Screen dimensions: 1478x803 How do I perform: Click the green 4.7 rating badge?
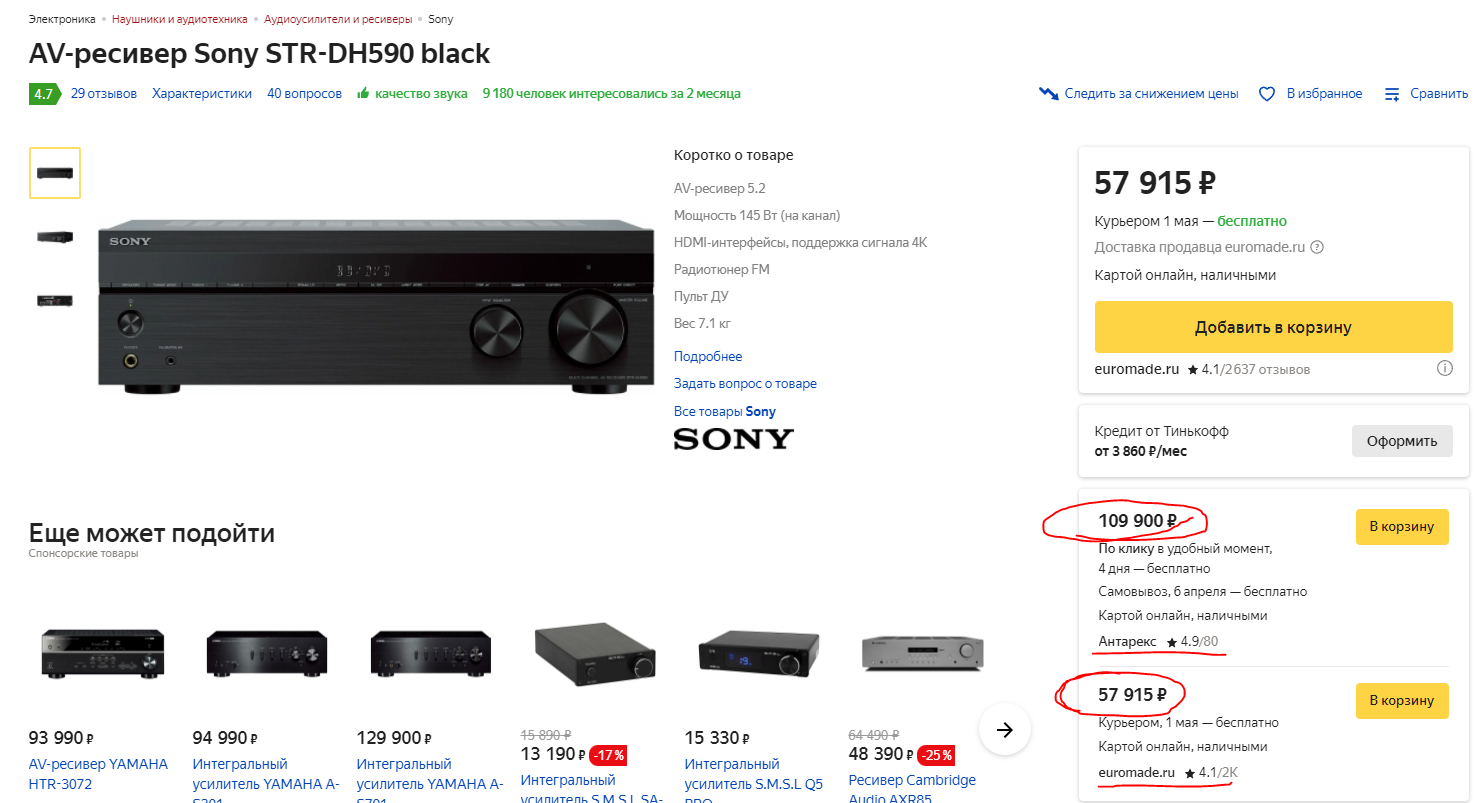coord(43,94)
